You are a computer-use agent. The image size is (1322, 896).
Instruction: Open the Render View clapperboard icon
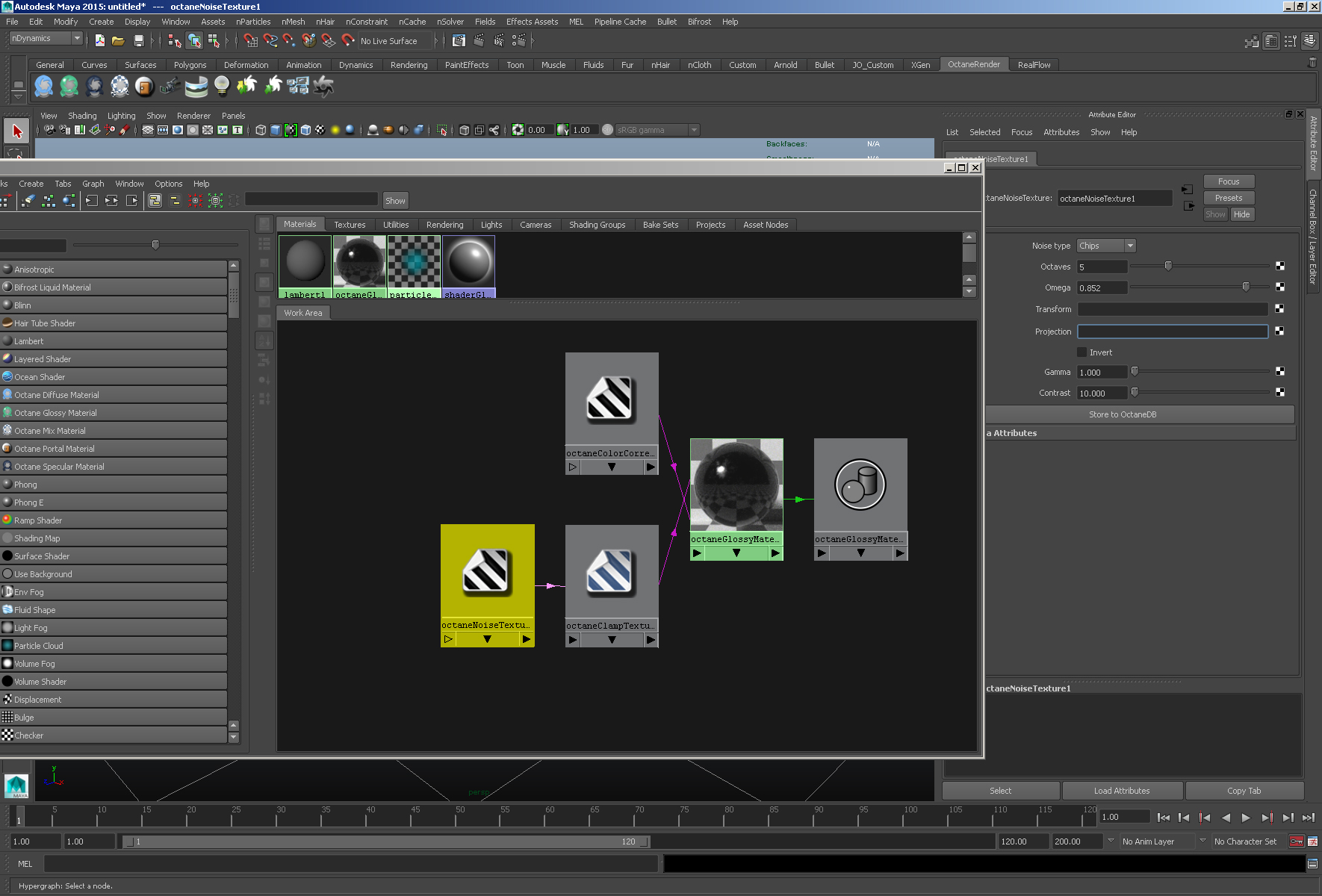tap(459, 40)
